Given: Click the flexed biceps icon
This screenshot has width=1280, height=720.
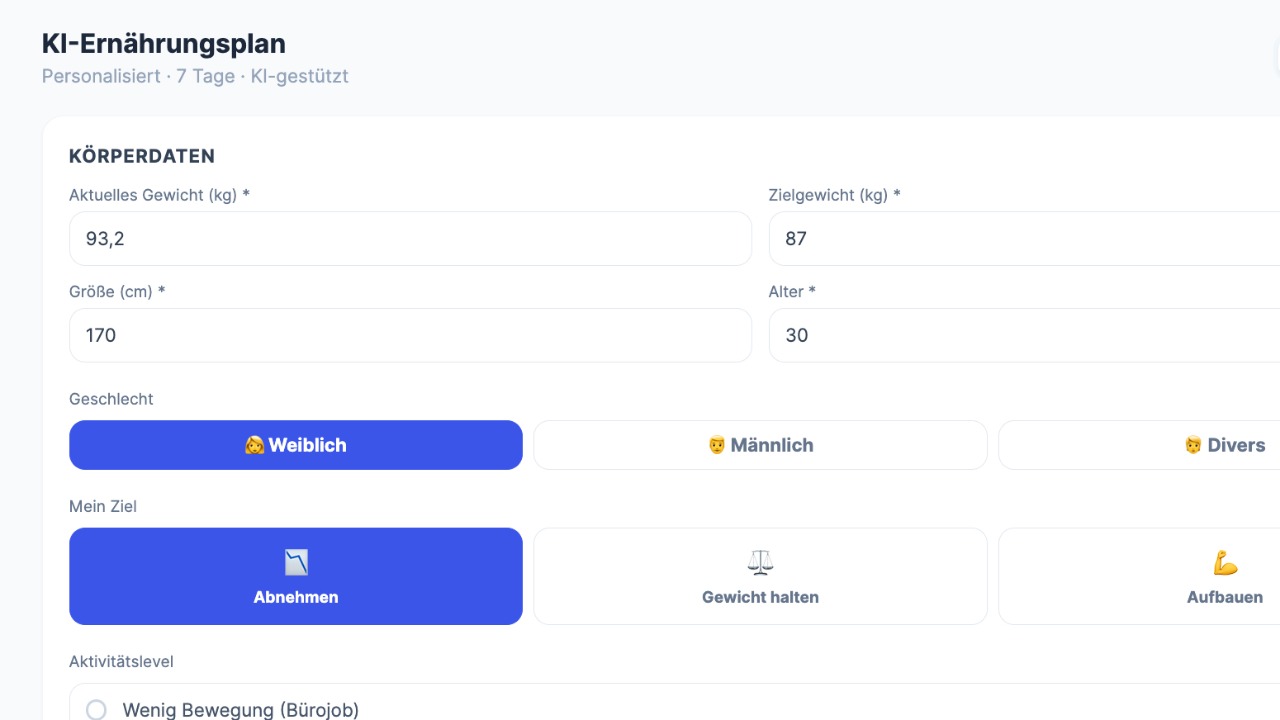Looking at the screenshot, I should [1225, 563].
